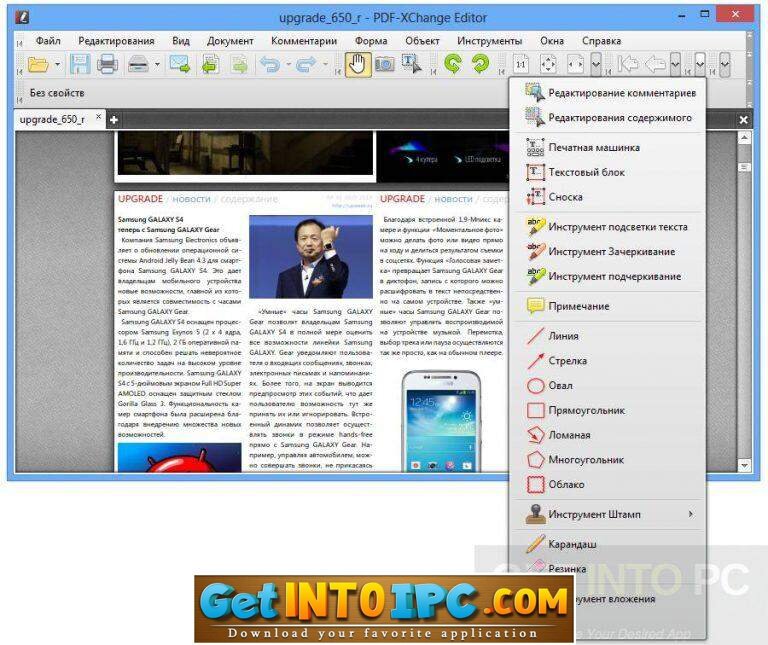Click the Open folder toolbar icon
768x645 pixels.
pos(38,64)
